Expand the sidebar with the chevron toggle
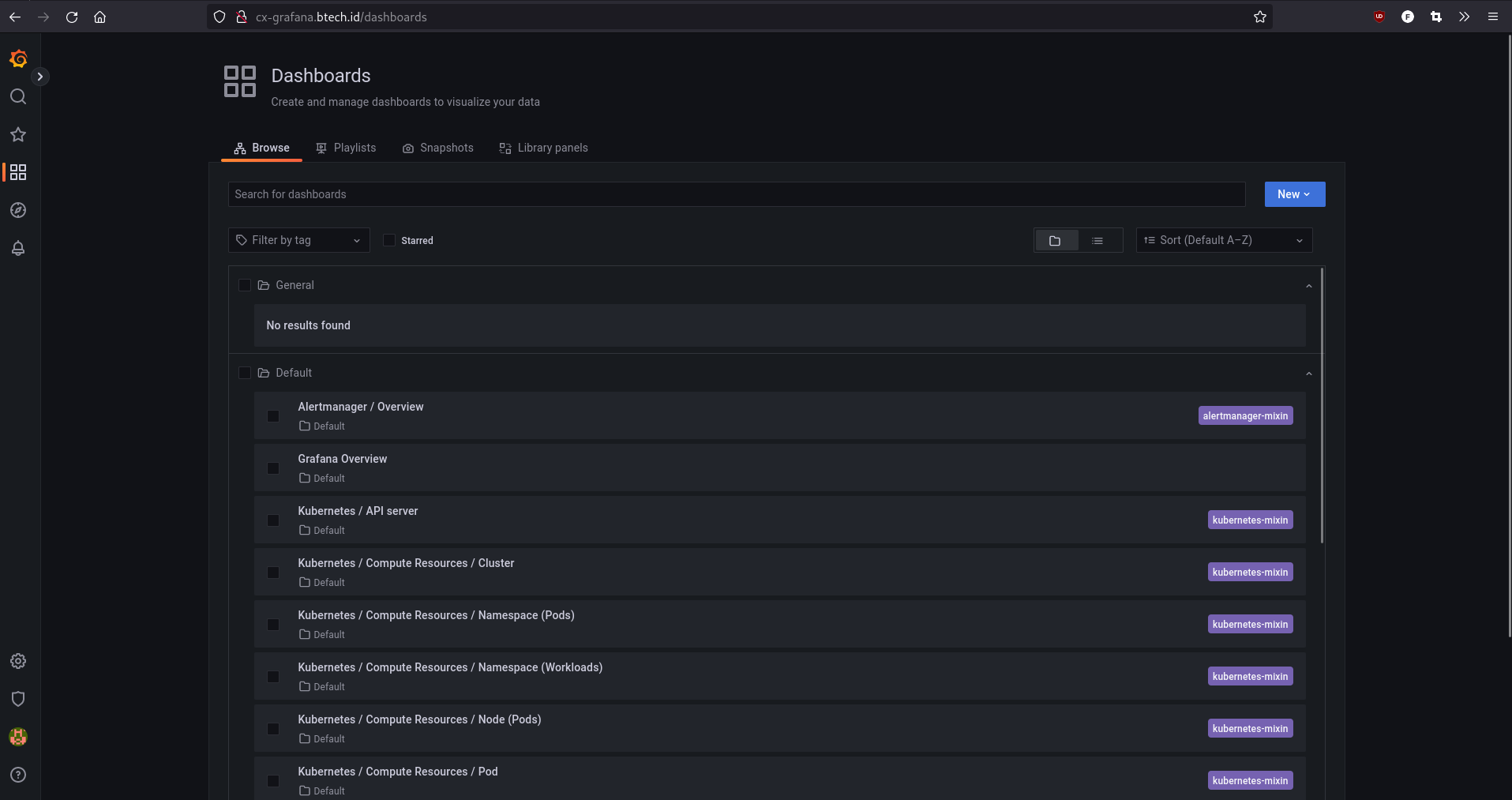This screenshot has width=1512, height=800. [40, 77]
